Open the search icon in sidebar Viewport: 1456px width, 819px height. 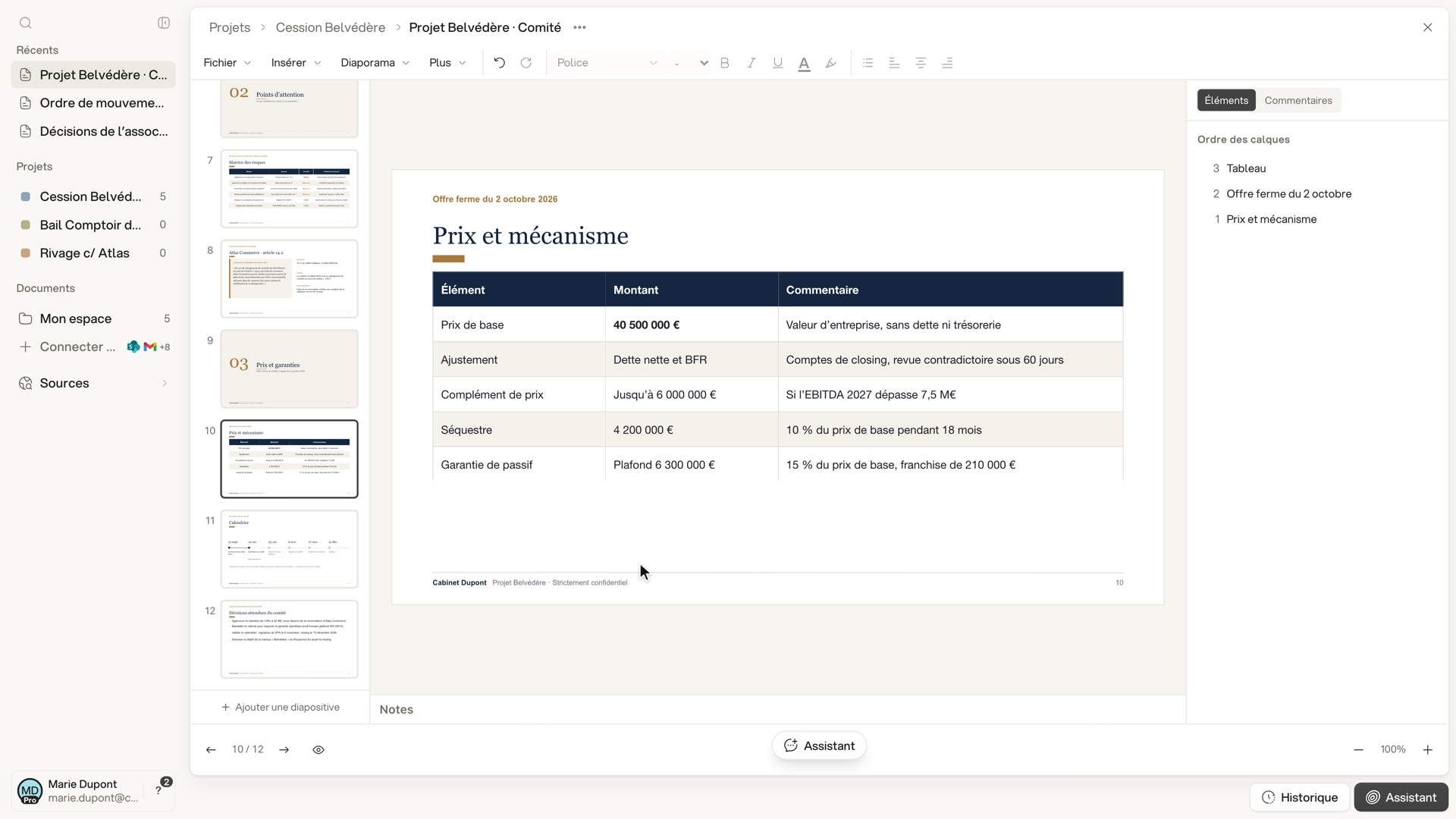25,23
